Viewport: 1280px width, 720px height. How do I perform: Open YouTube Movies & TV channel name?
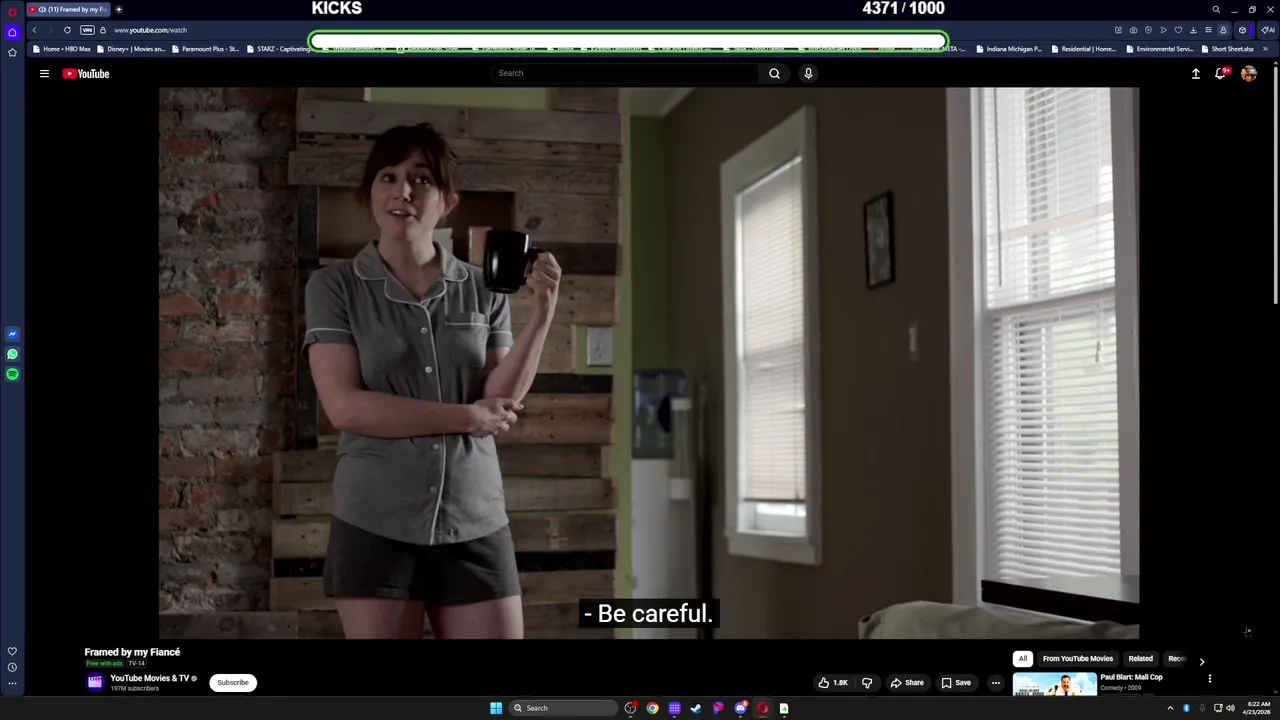point(149,678)
